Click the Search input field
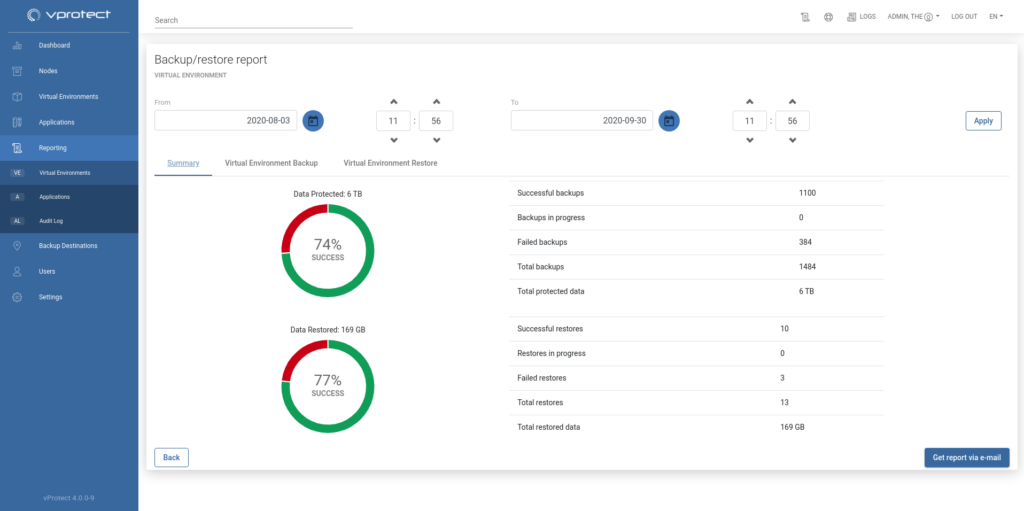1024x511 pixels. pos(253,20)
